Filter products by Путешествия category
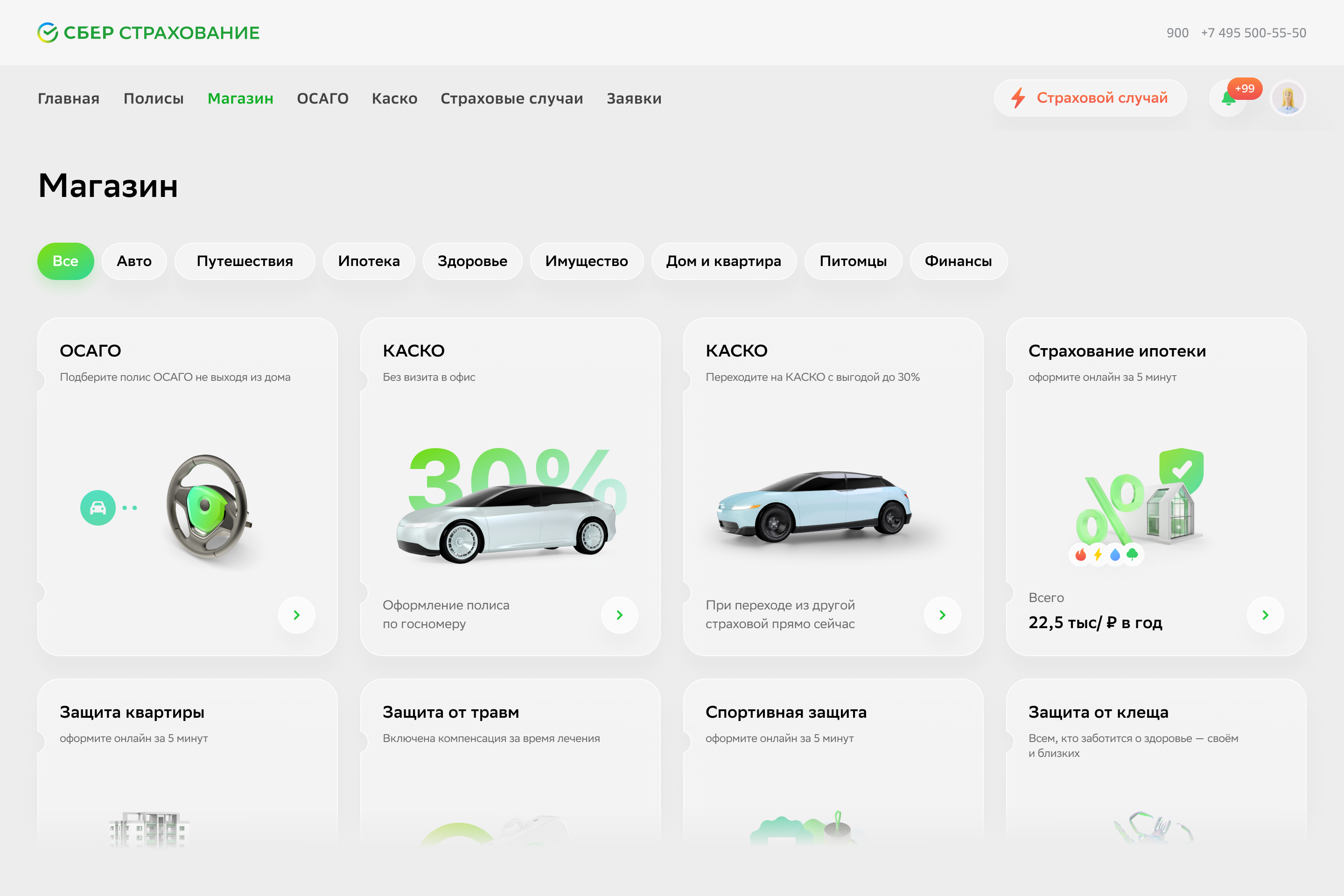The width and height of the screenshot is (1344, 896). (x=245, y=261)
